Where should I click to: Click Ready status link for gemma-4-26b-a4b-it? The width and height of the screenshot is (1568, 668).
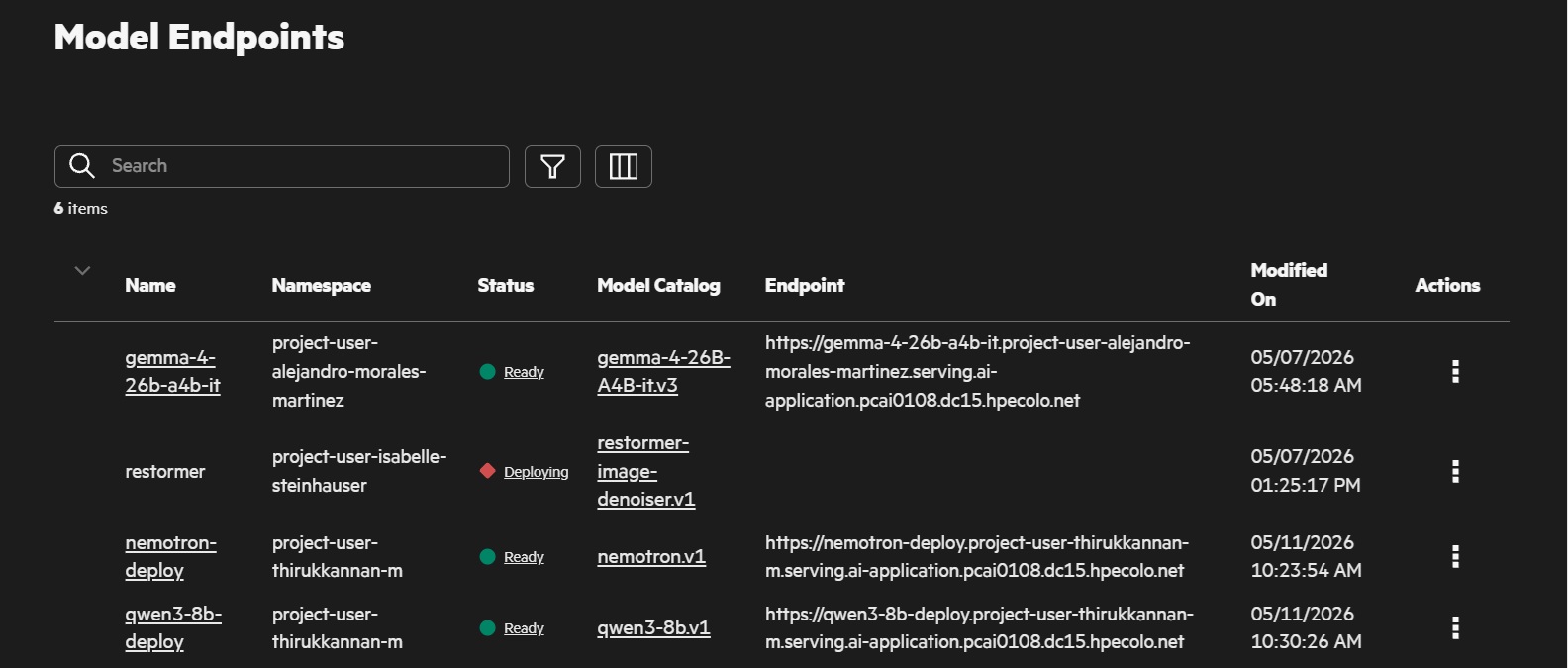click(524, 372)
